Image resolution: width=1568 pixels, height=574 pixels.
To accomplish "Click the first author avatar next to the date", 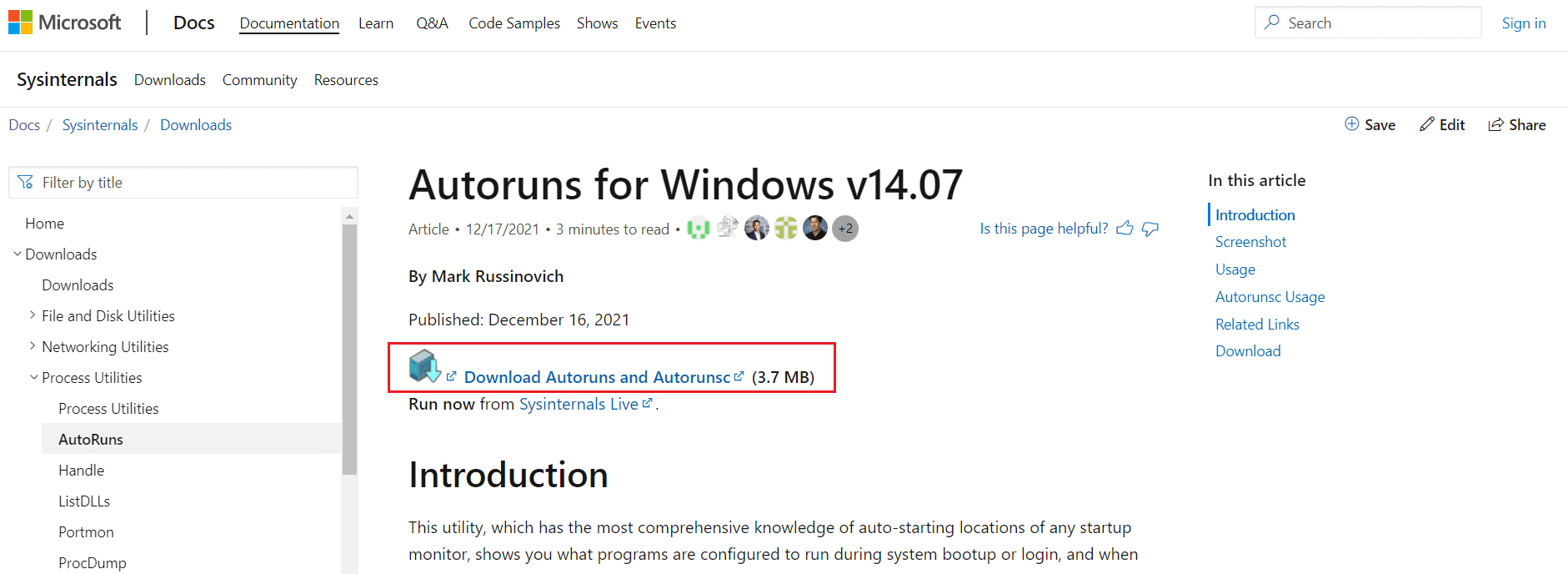I will point(699,228).
